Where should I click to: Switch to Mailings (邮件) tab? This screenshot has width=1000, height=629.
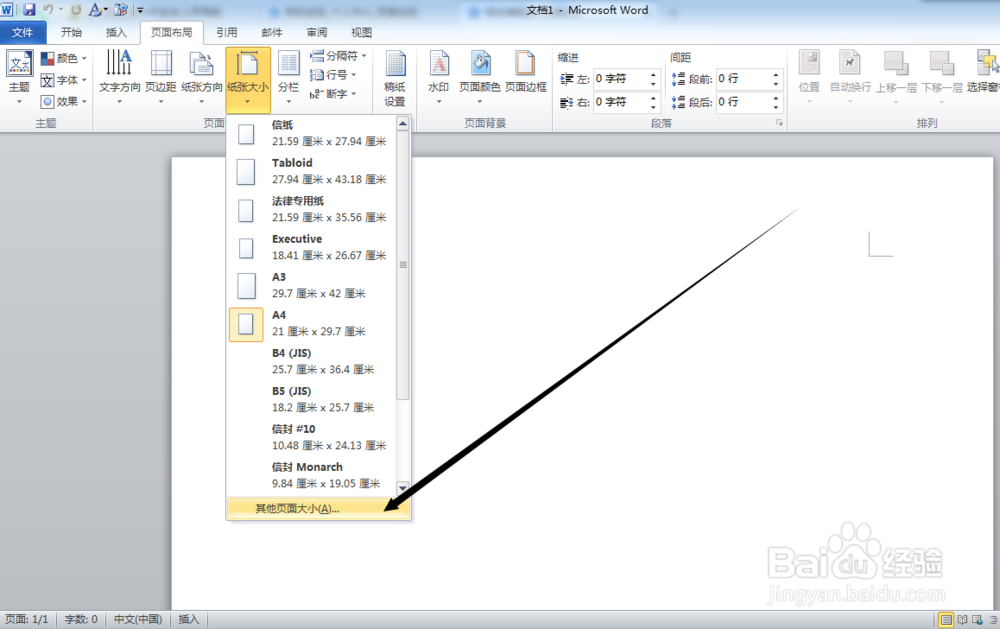click(x=272, y=32)
